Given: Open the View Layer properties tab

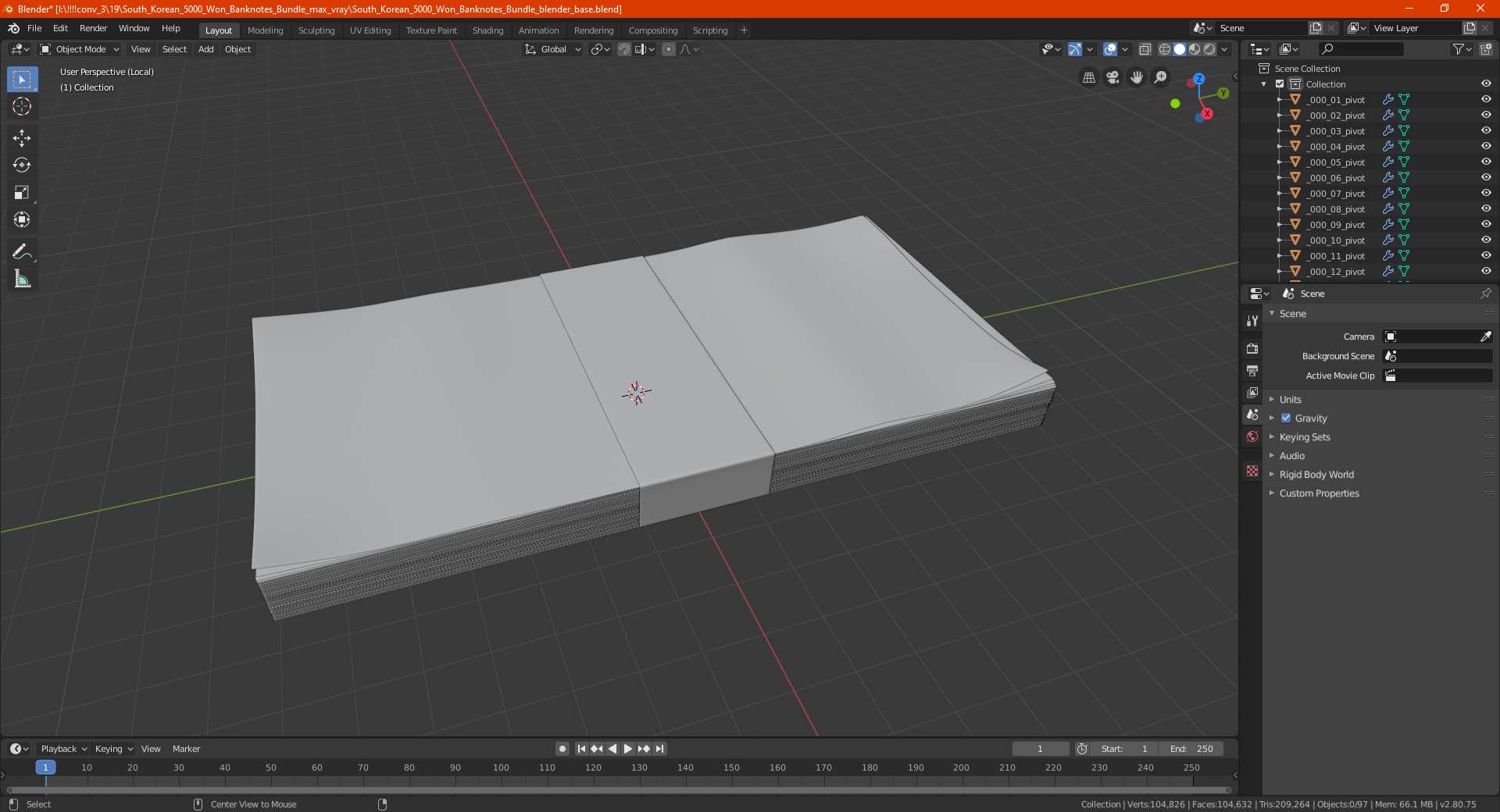Looking at the screenshot, I should [1252, 392].
